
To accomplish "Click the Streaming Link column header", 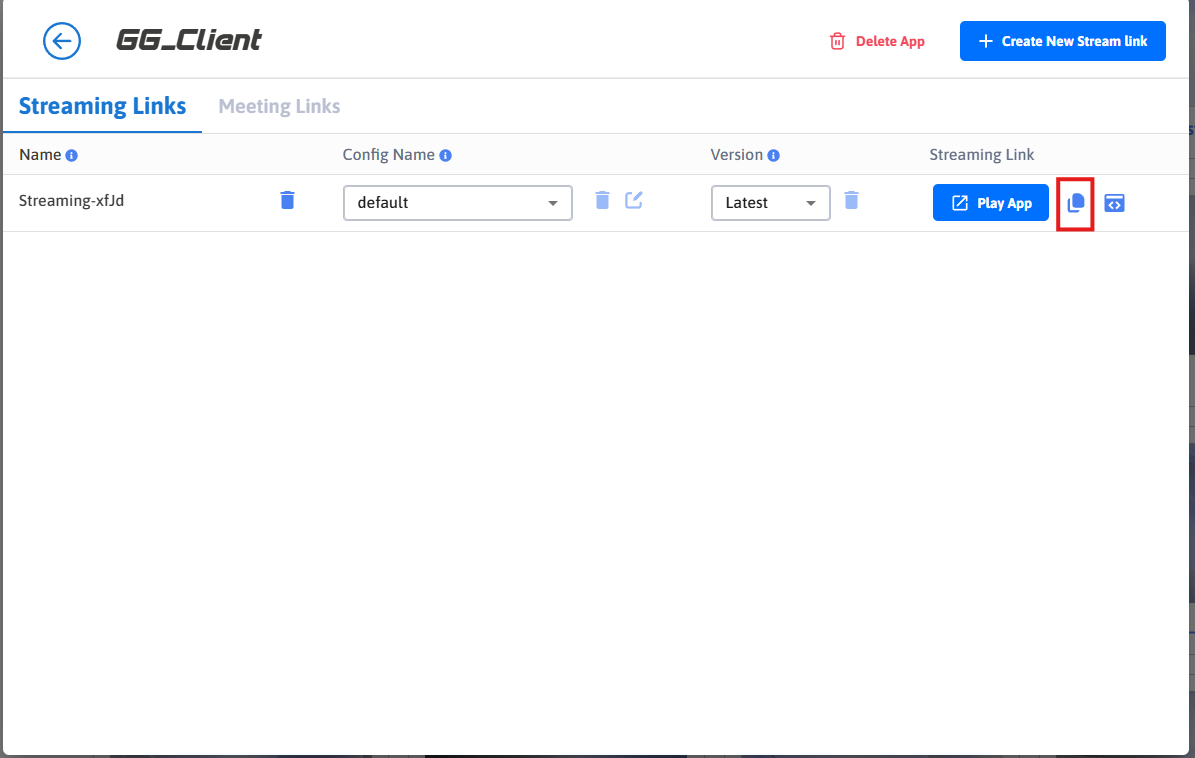I will (x=981, y=155).
